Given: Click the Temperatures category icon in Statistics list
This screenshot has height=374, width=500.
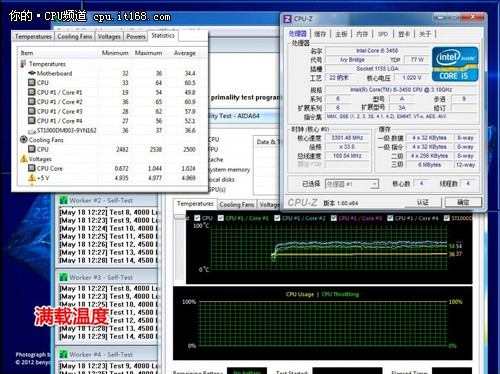Looking at the screenshot, I should 23,64.
